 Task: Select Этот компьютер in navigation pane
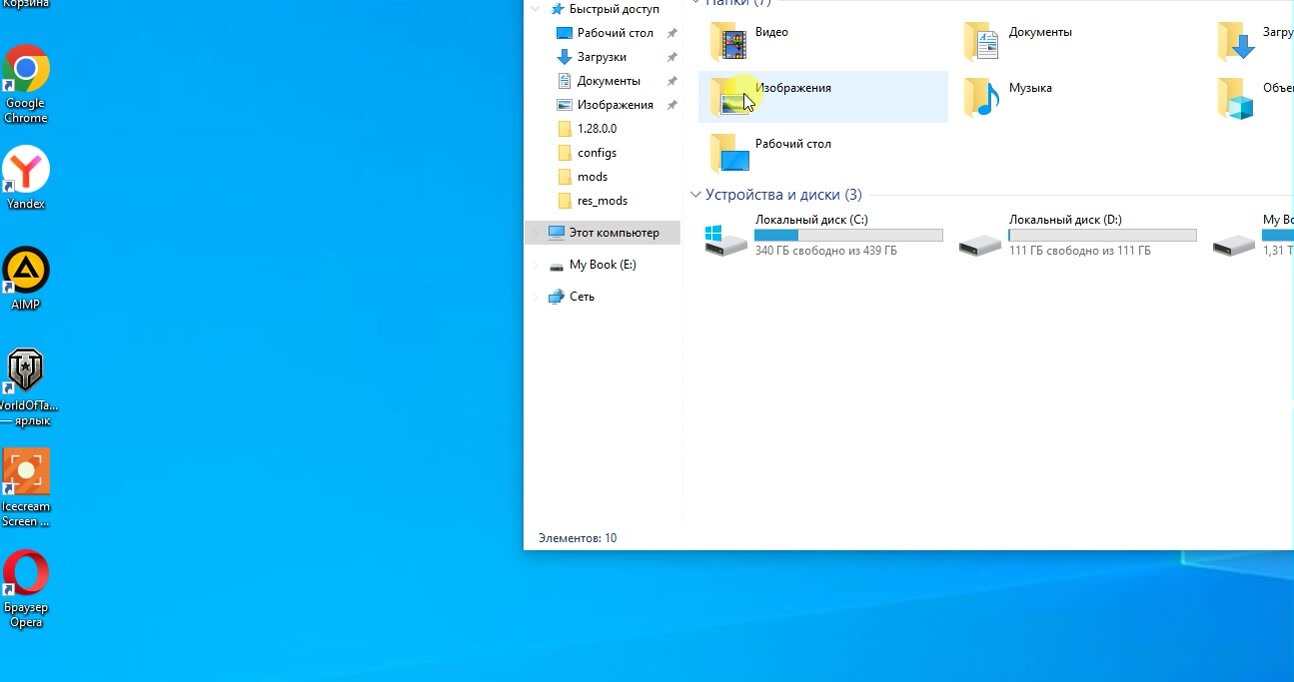point(613,233)
